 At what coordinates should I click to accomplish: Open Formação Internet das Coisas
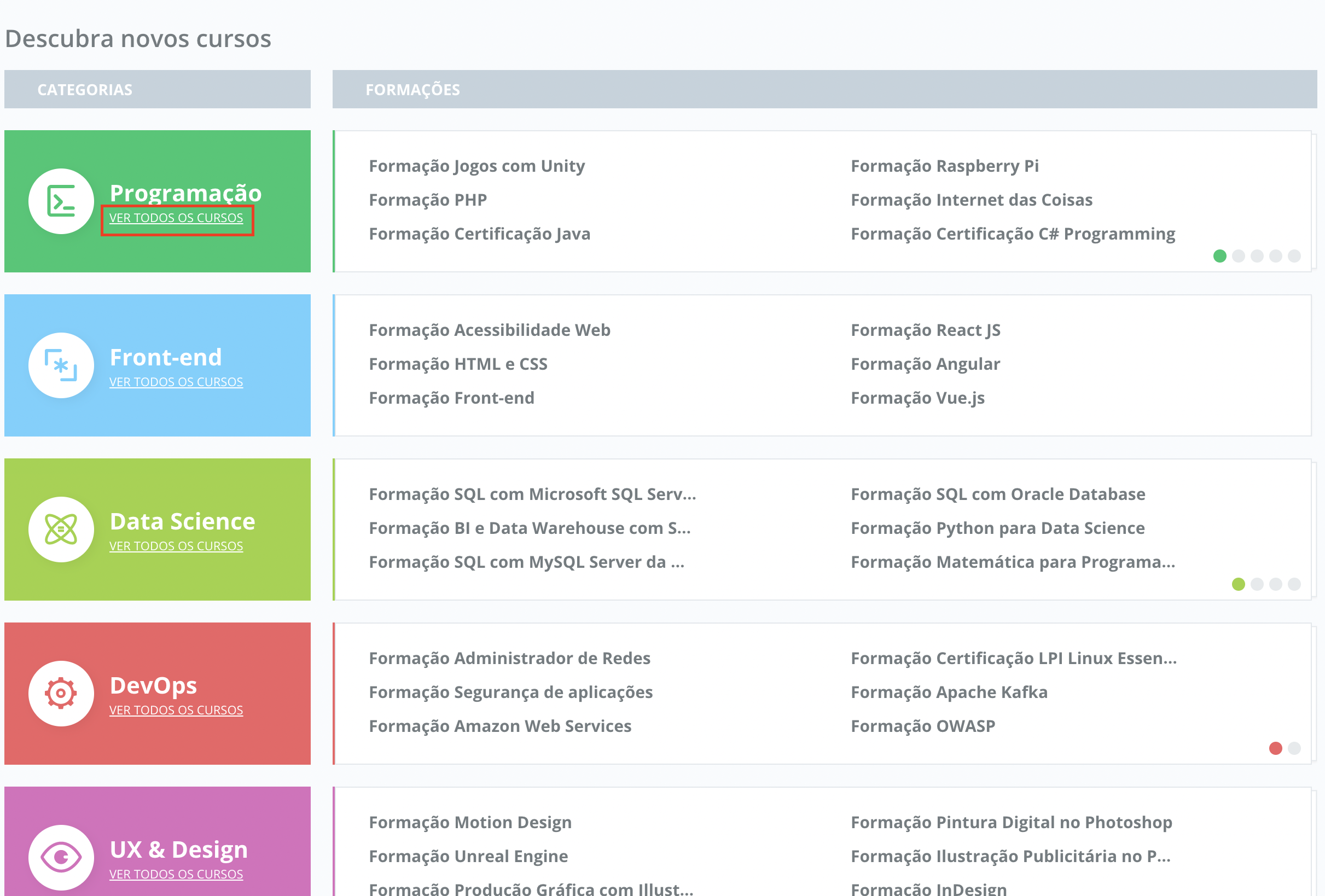click(x=972, y=200)
